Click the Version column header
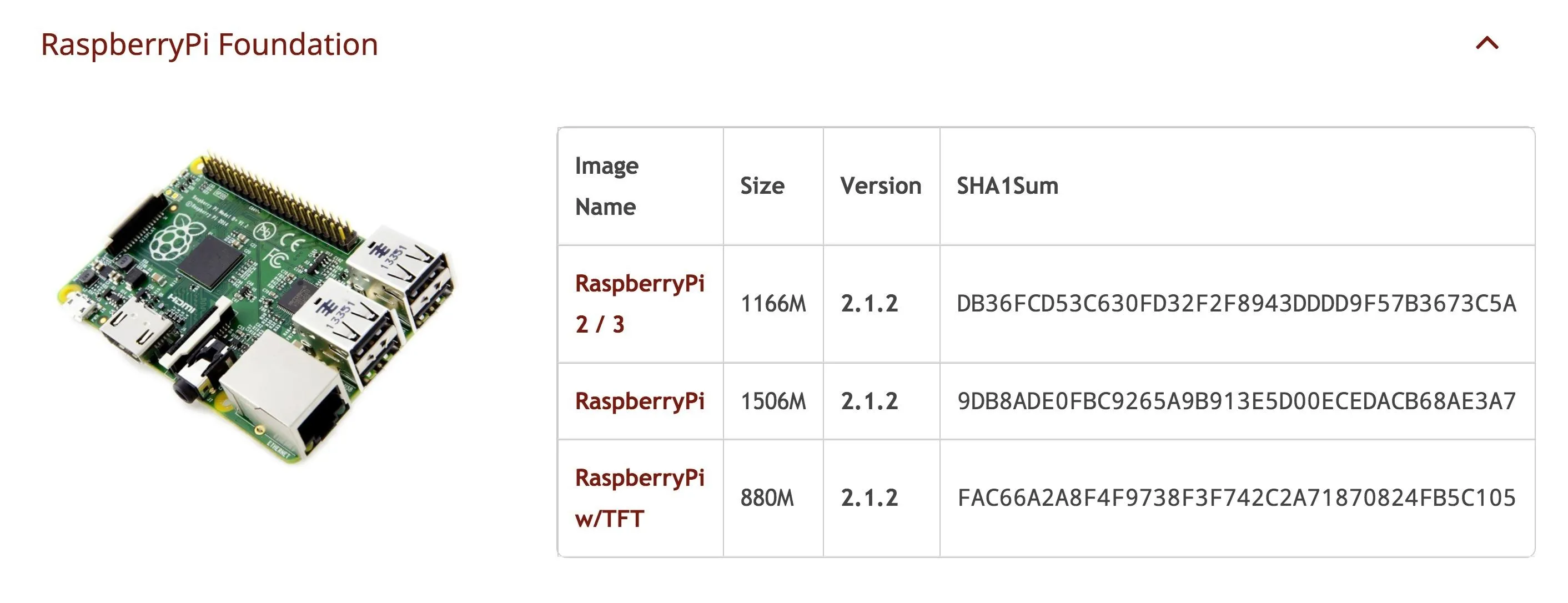 point(881,185)
